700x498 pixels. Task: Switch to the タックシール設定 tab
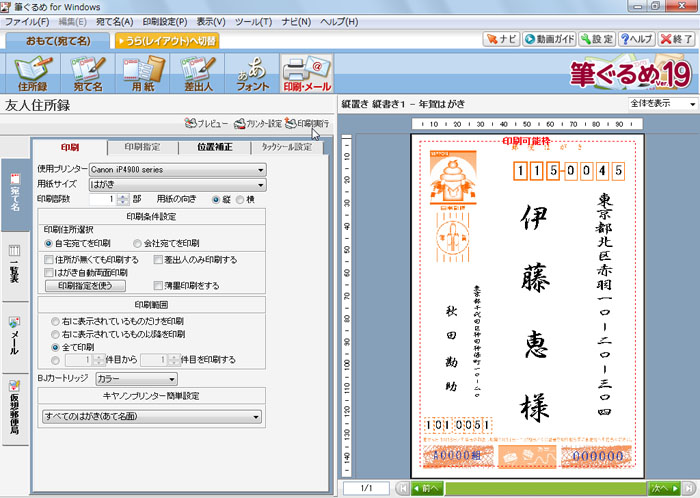click(x=287, y=147)
